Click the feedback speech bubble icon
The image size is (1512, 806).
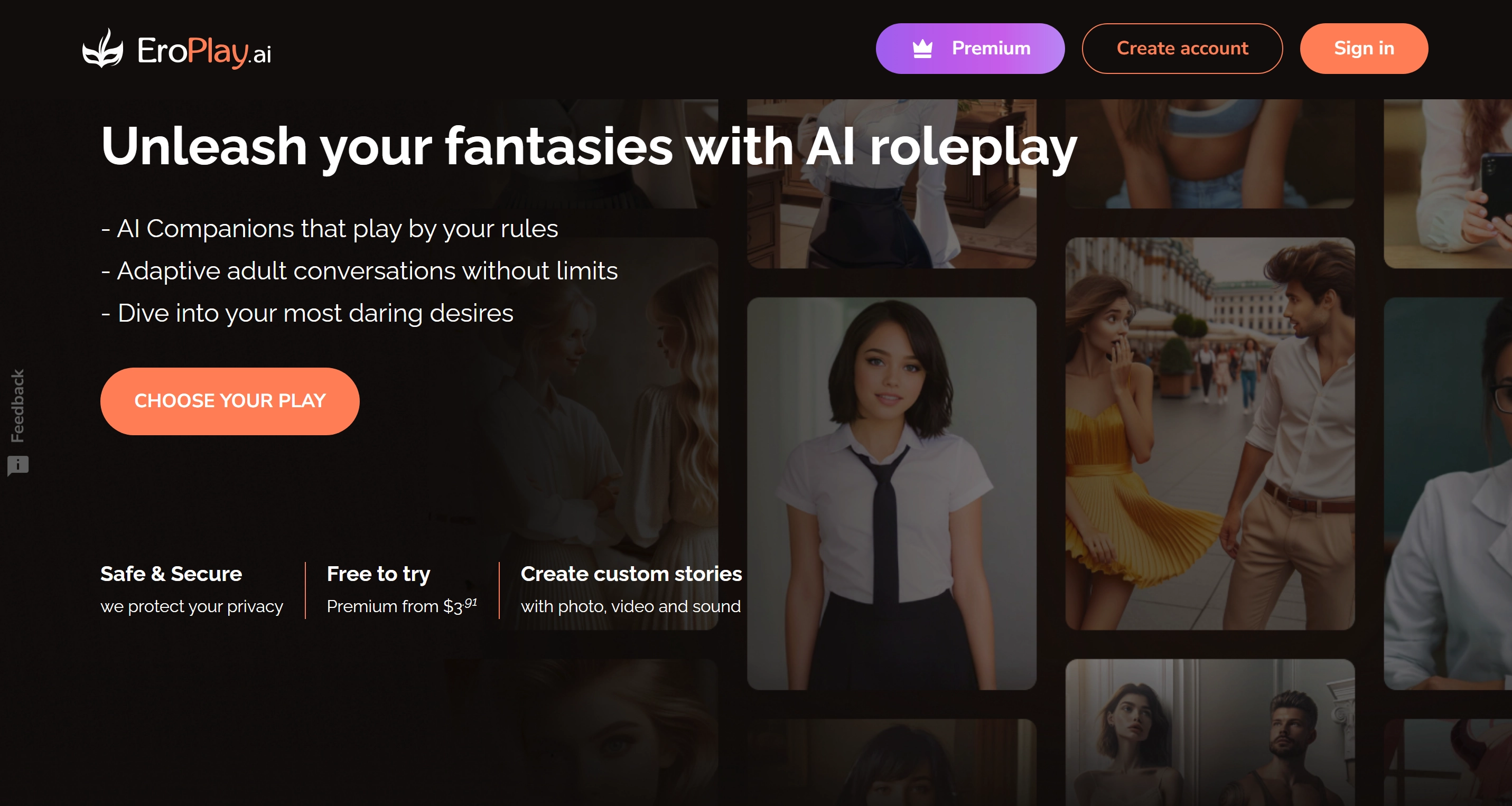[18, 466]
